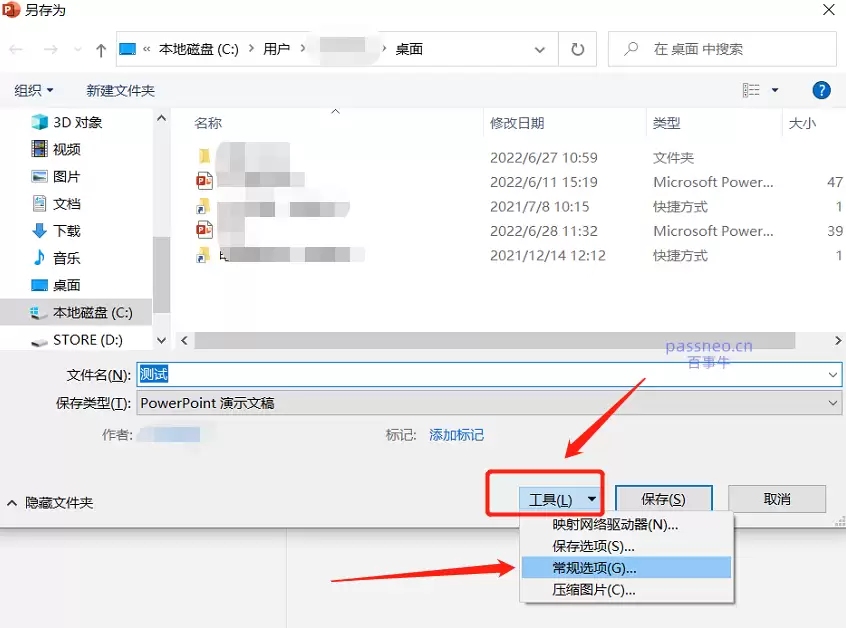Open the Help icon
The height and width of the screenshot is (628, 846).
(821, 89)
